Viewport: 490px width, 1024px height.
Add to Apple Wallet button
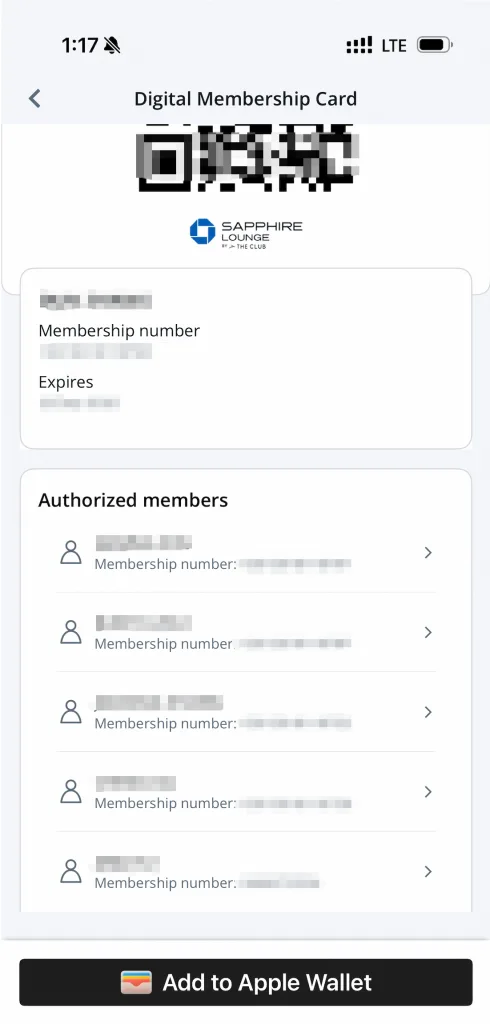246,982
